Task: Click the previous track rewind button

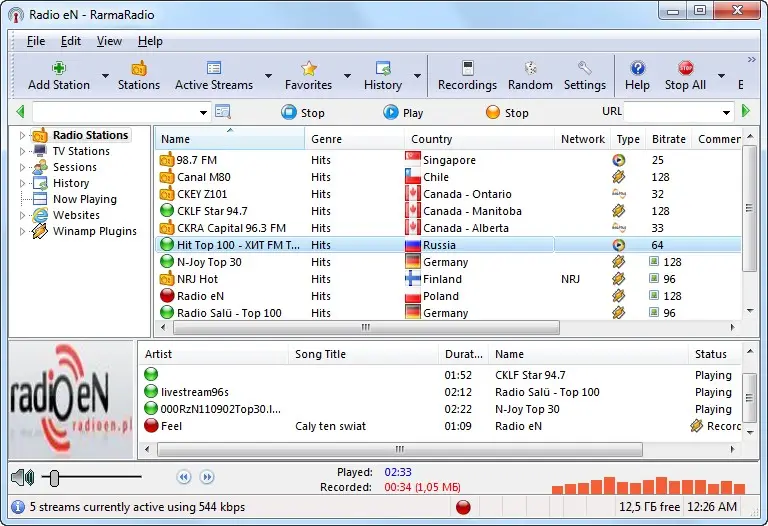Action: (184, 477)
